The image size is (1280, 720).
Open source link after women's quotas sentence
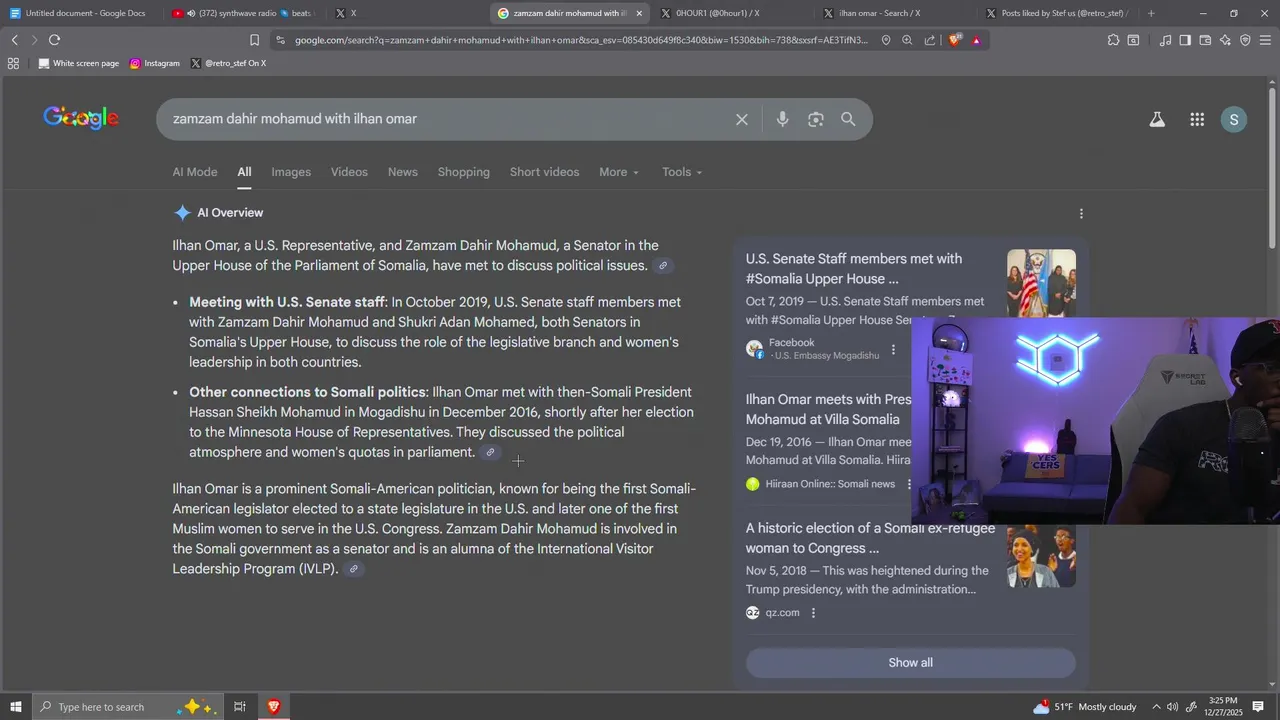pyautogui.click(x=490, y=453)
